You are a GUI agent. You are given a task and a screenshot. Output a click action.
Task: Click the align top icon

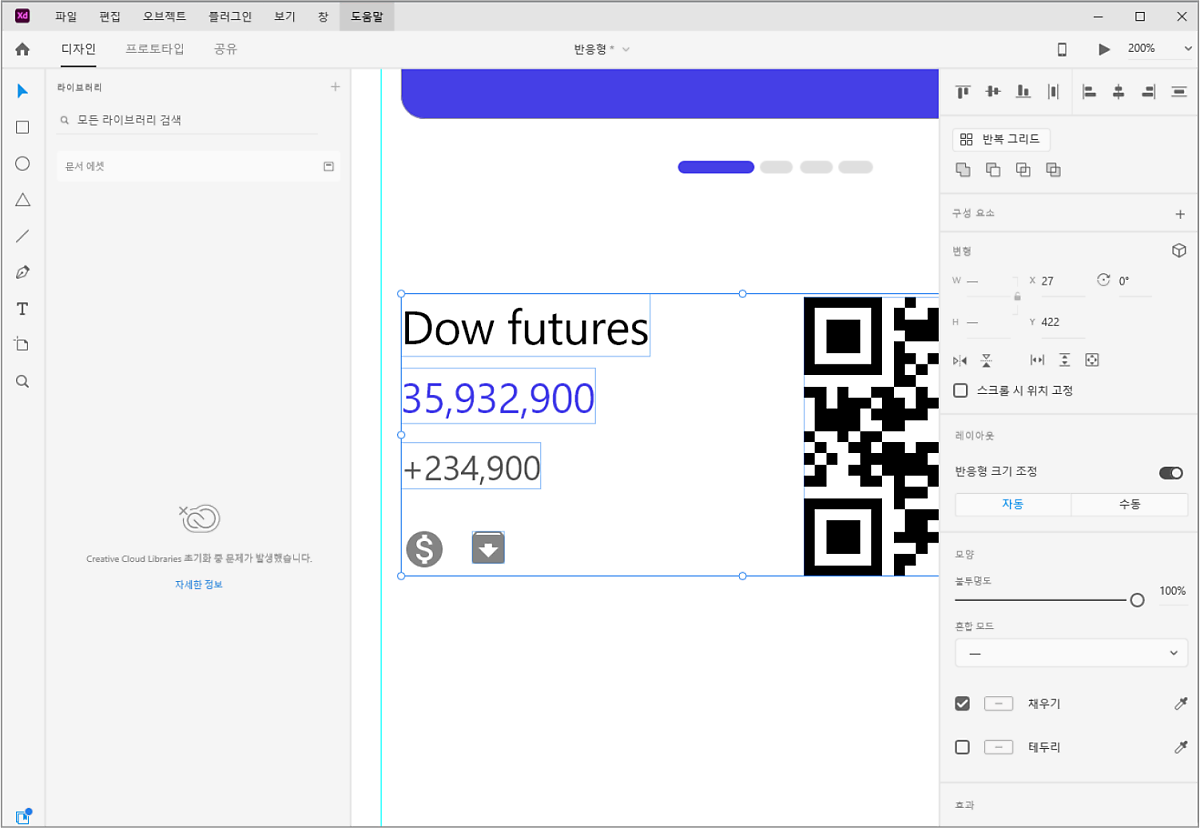pyautogui.click(x=963, y=91)
